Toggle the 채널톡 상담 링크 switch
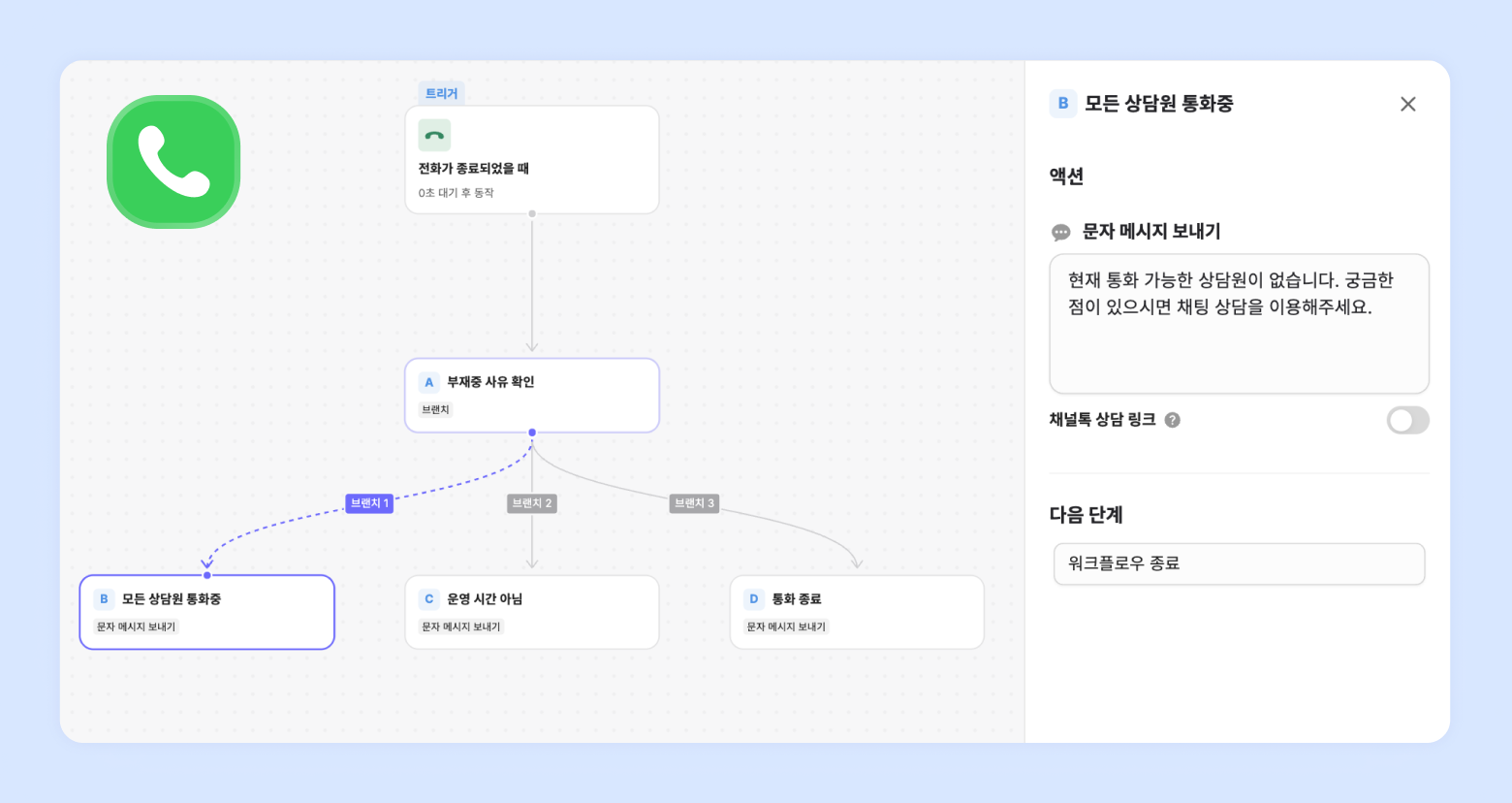1512x803 pixels. [x=1407, y=420]
